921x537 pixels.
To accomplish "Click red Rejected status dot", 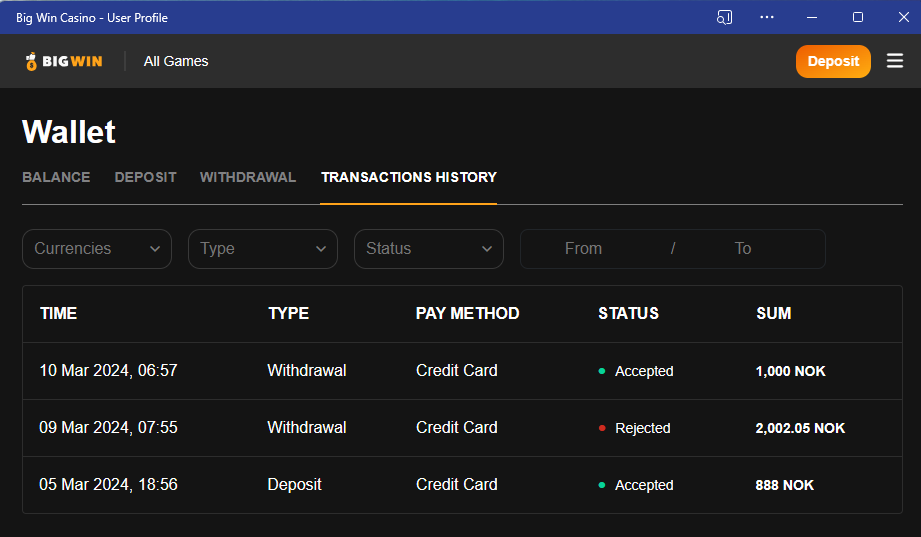I will click(602, 428).
